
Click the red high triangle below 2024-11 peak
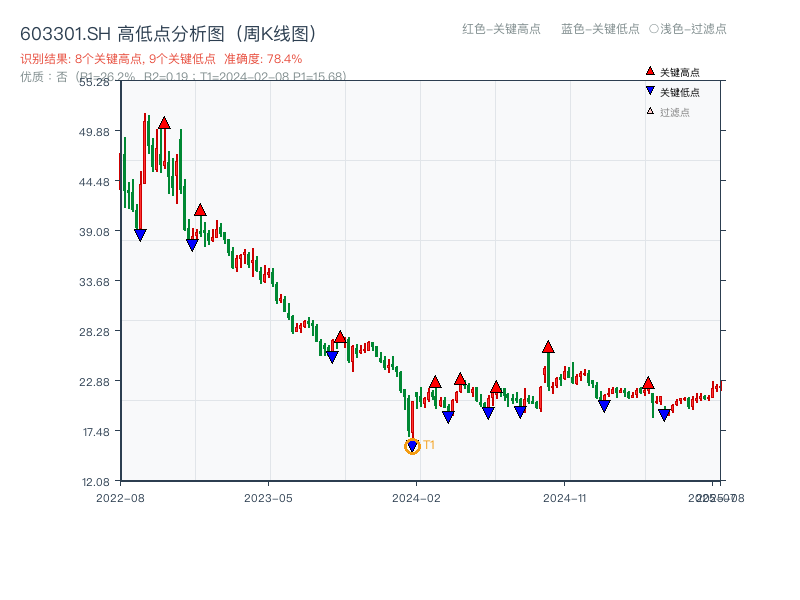click(x=548, y=347)
